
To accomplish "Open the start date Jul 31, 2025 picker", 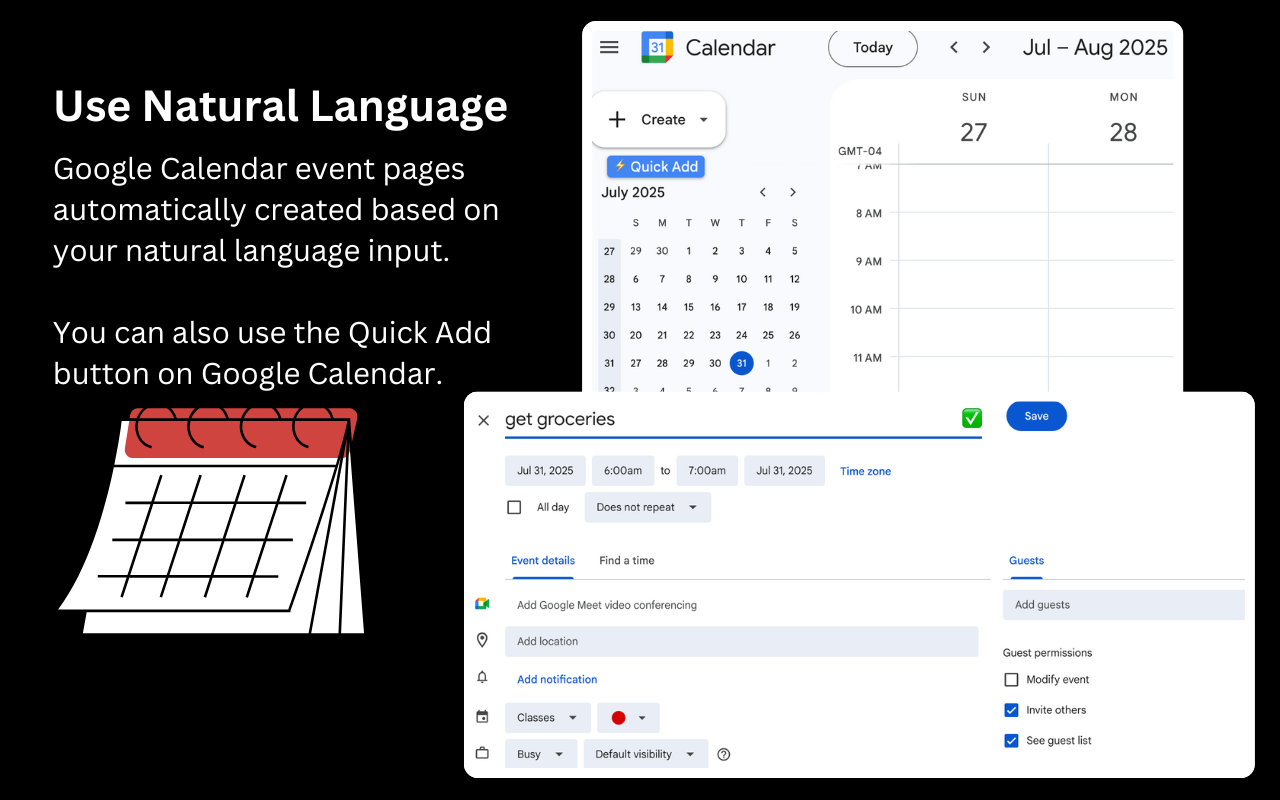I will (545, 470).
